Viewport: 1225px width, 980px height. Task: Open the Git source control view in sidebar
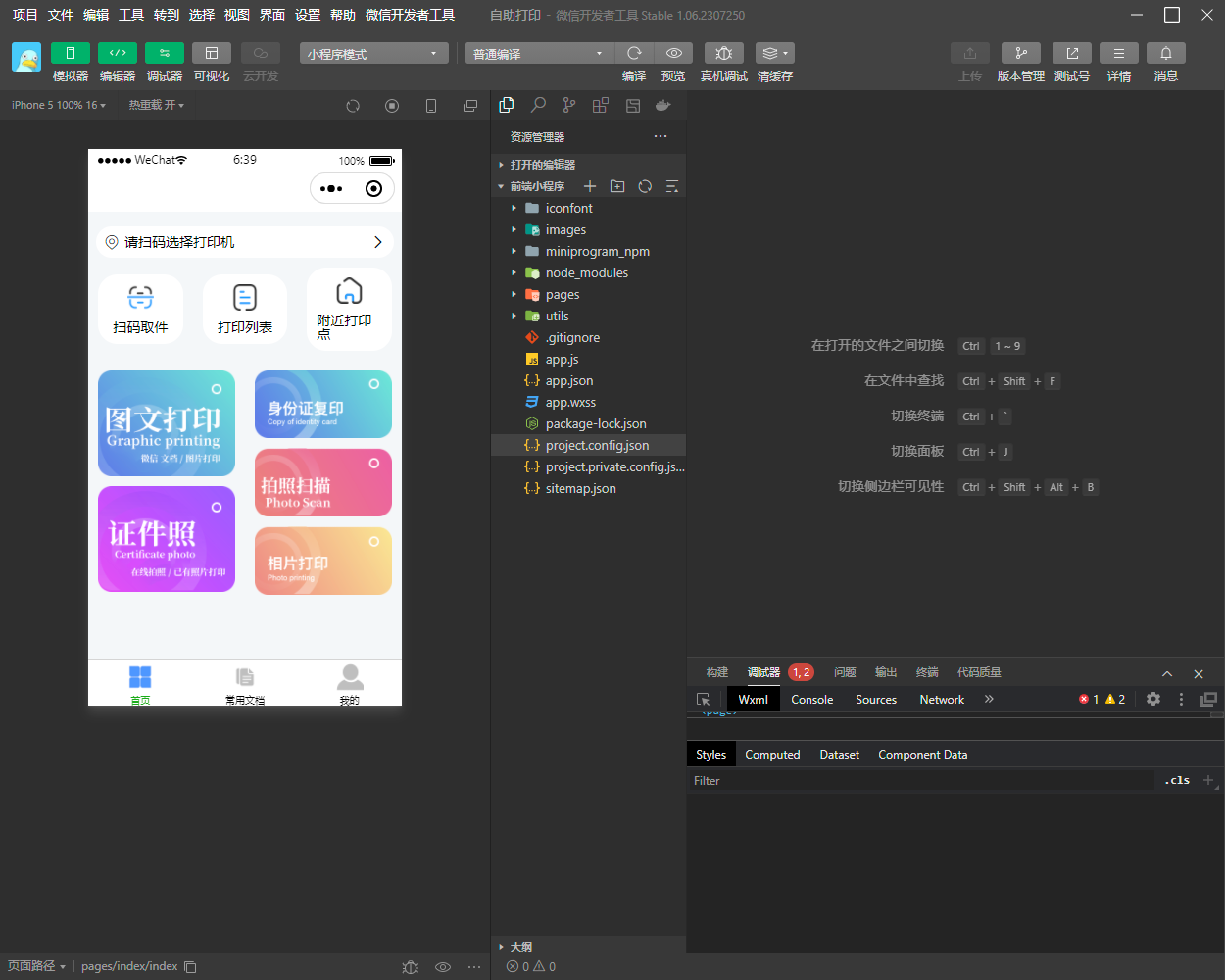tap(570, 105)
